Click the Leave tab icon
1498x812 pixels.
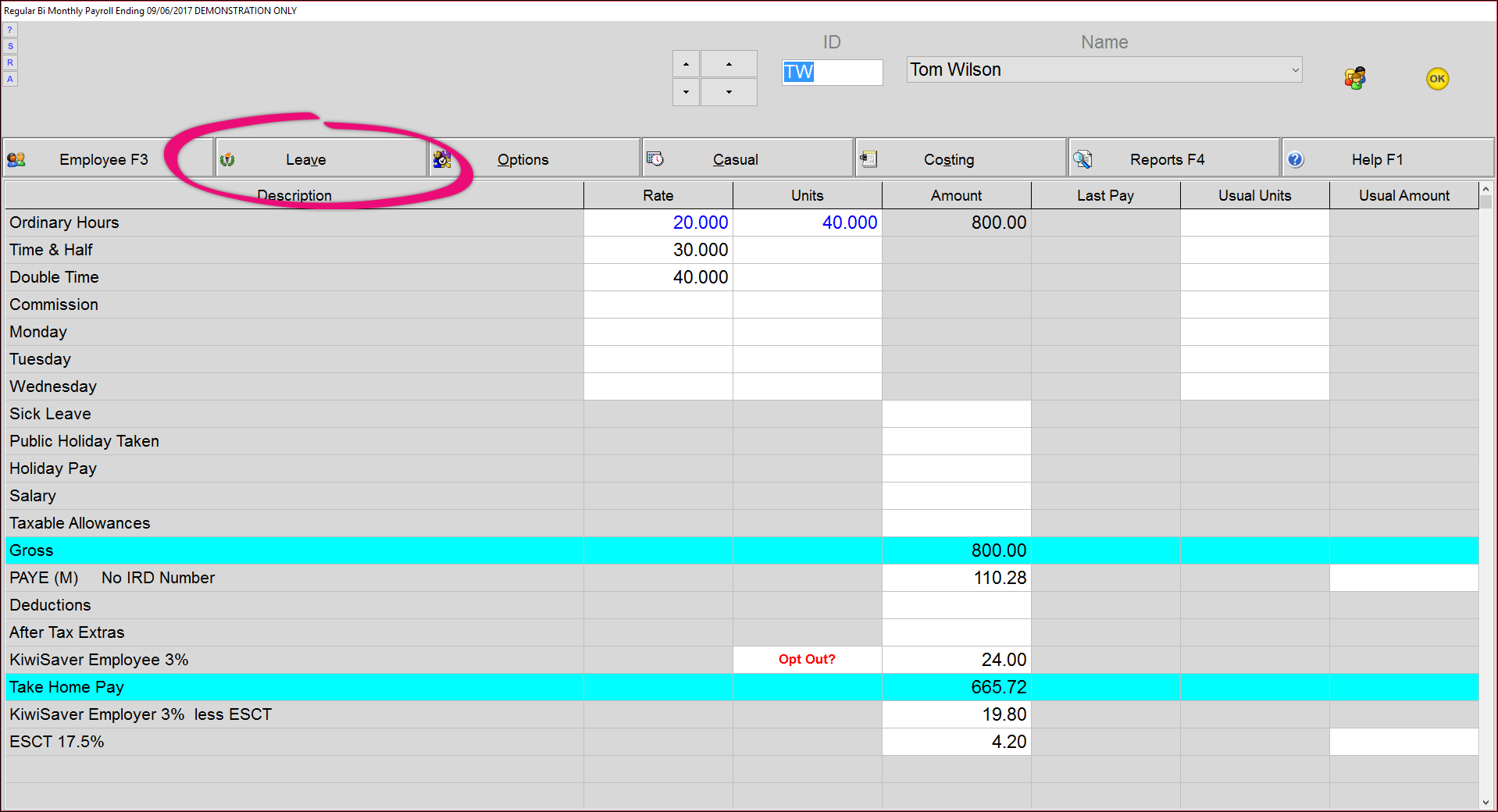tap(228, 158)
